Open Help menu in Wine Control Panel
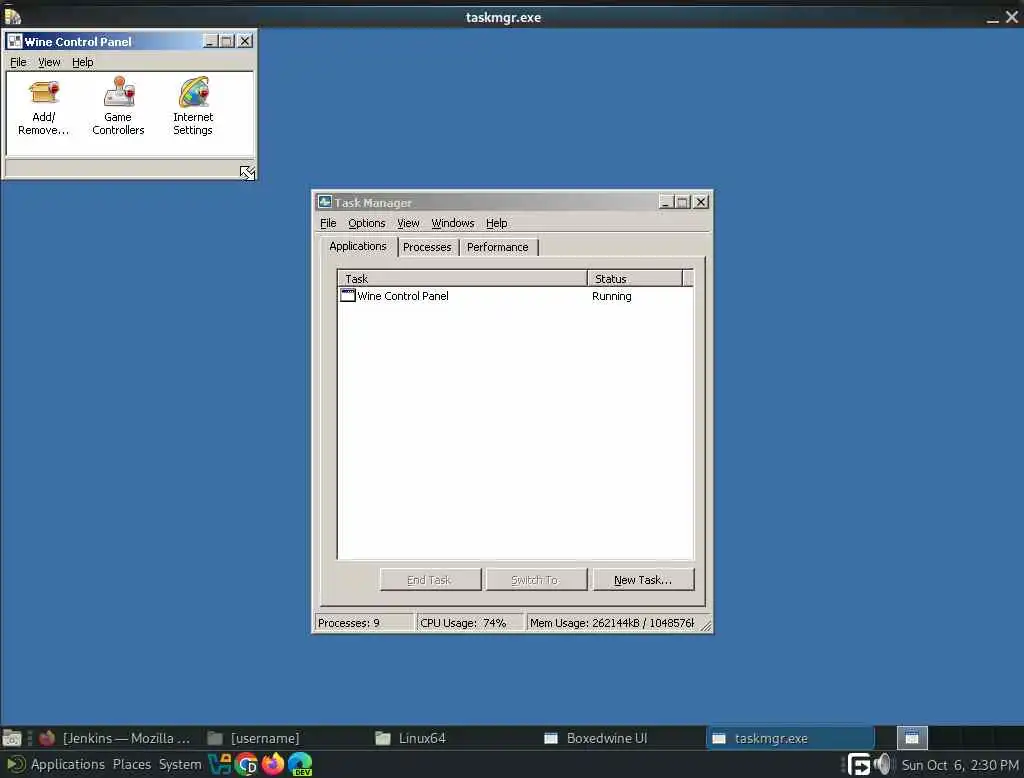Viewport: 1024px width, 778px height. 82,62
